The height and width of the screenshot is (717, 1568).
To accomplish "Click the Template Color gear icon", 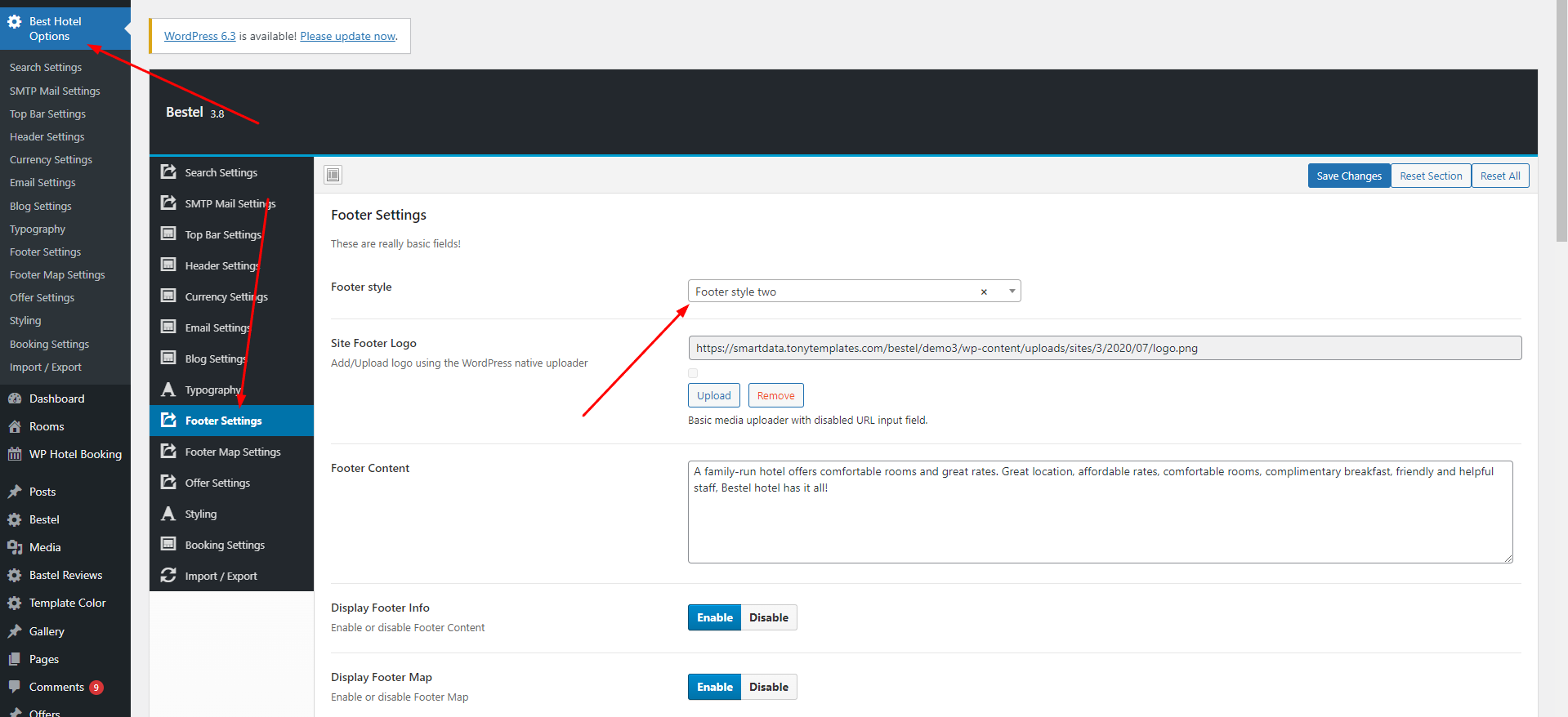I will coord(15,603).
